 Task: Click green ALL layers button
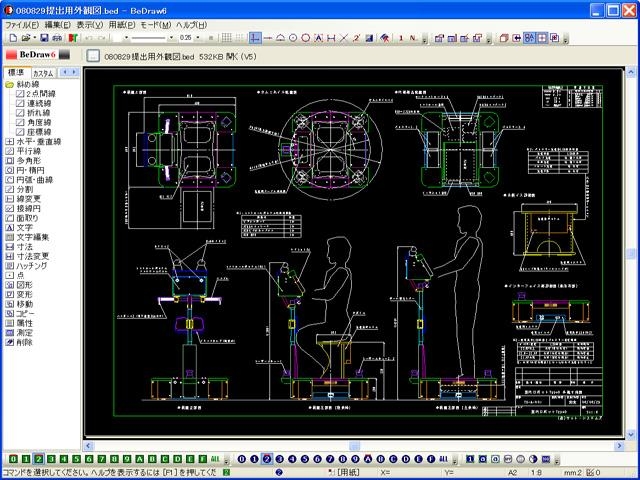tap(216, 460)
